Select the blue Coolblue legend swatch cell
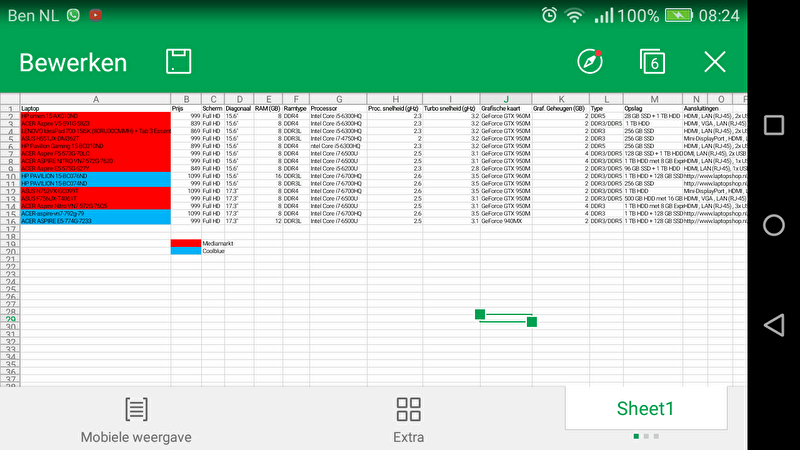The image size is (800, 450). pos(186,251)
